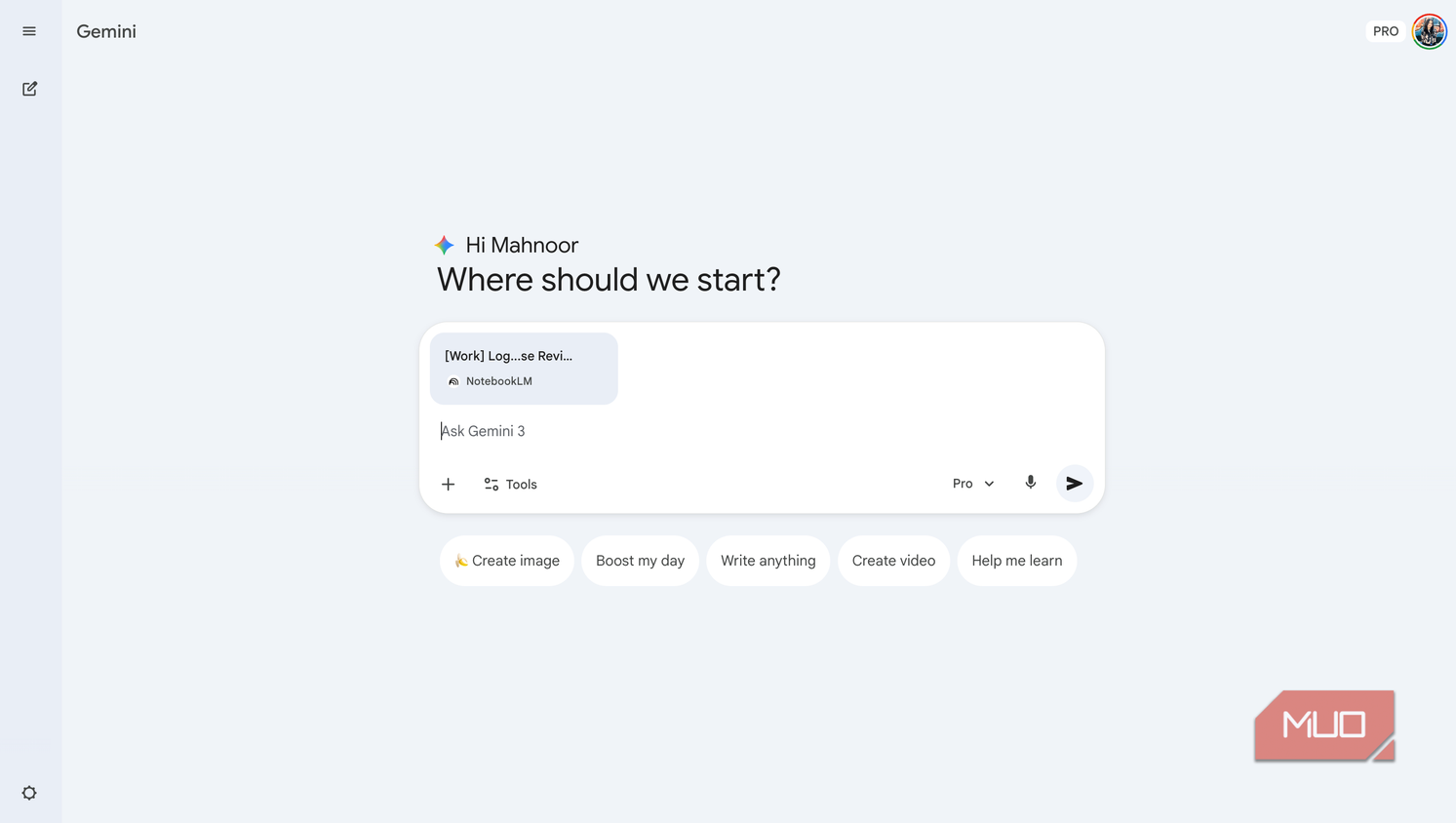Open the settings gear in the sidebar
The image size is (1456, 823).
[x=29, y=793]
